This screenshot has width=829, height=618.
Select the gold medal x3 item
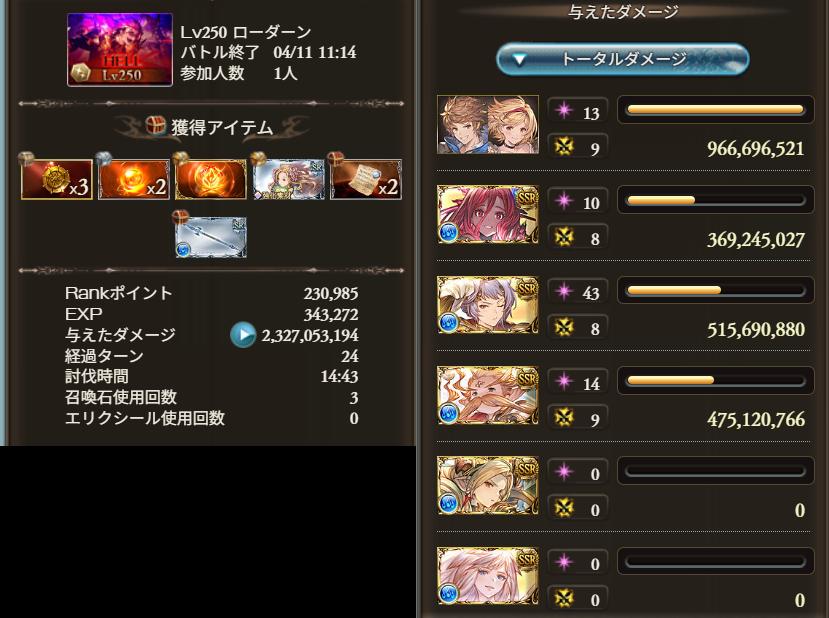click(57, 179)
